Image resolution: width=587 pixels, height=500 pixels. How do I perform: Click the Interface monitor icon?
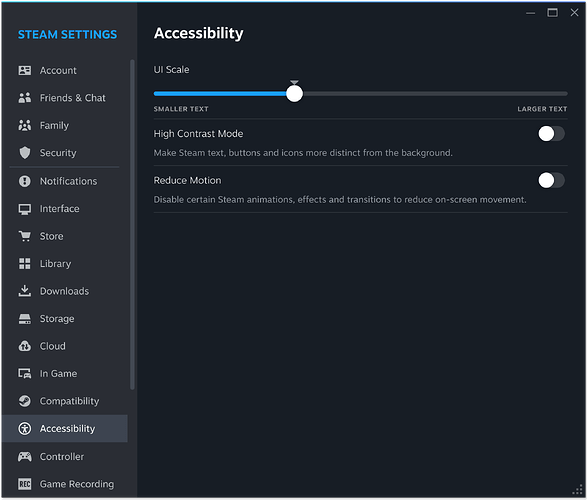pyautogui.click(x=25, y=209)
